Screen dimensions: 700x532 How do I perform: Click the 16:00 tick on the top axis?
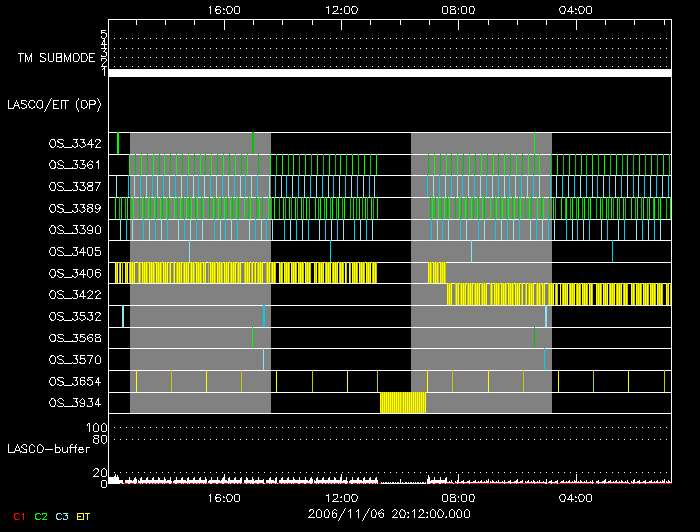(x=224, y=9)
